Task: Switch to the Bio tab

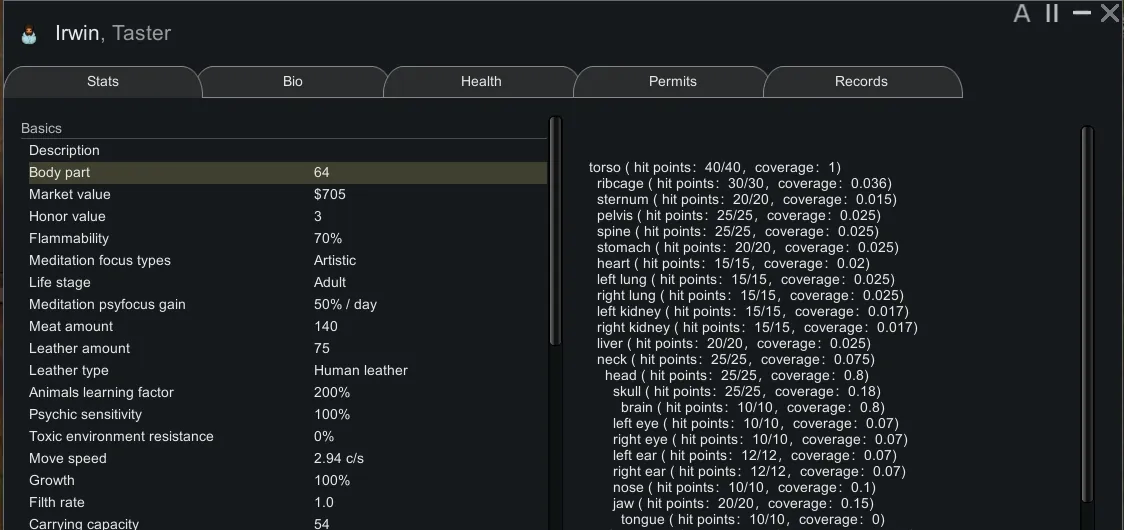Action: click(292, 82)
